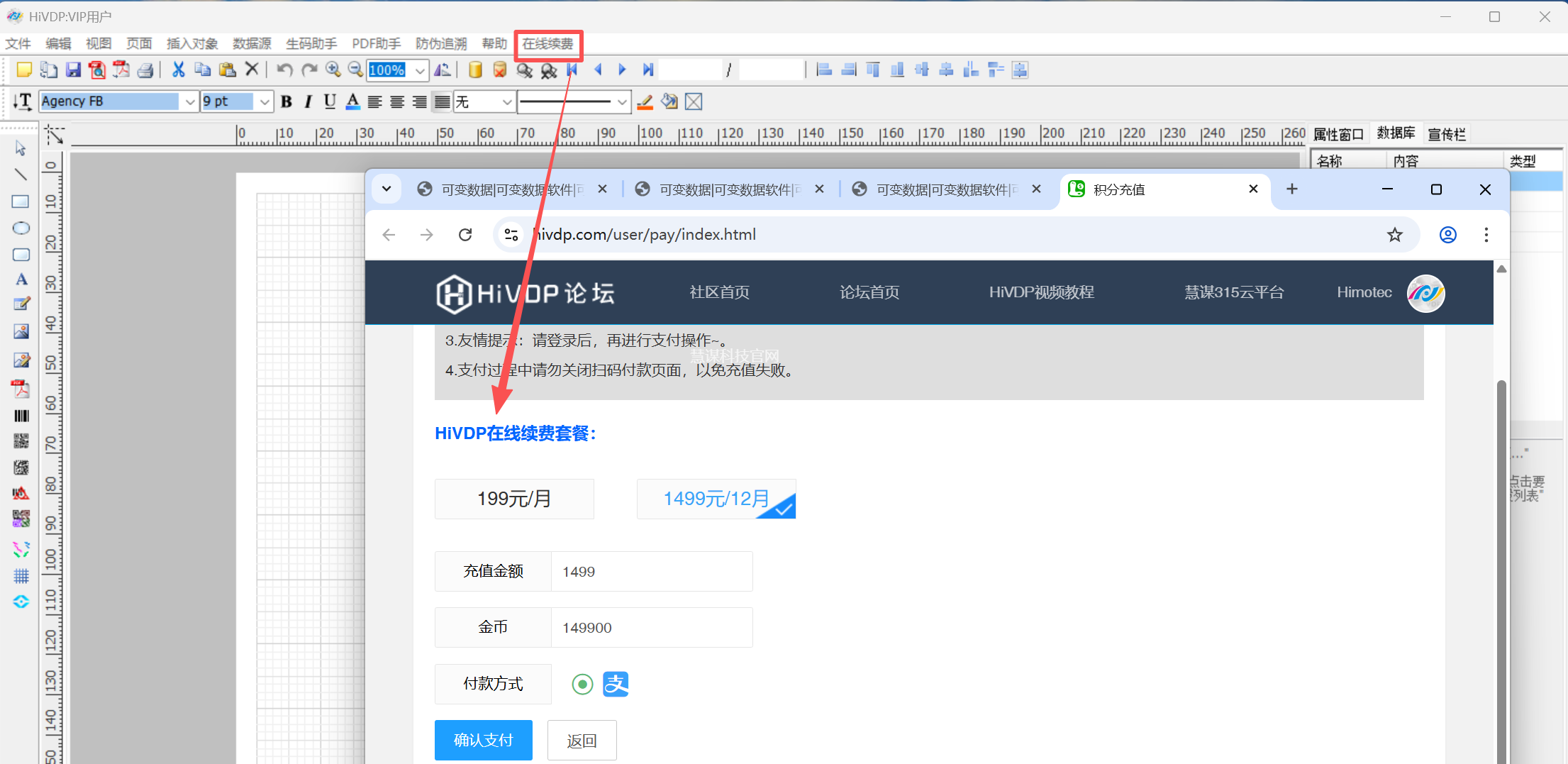Click the 确认支付 button
The width and height of the screenshot is (1568, 764).
(483, 740)
